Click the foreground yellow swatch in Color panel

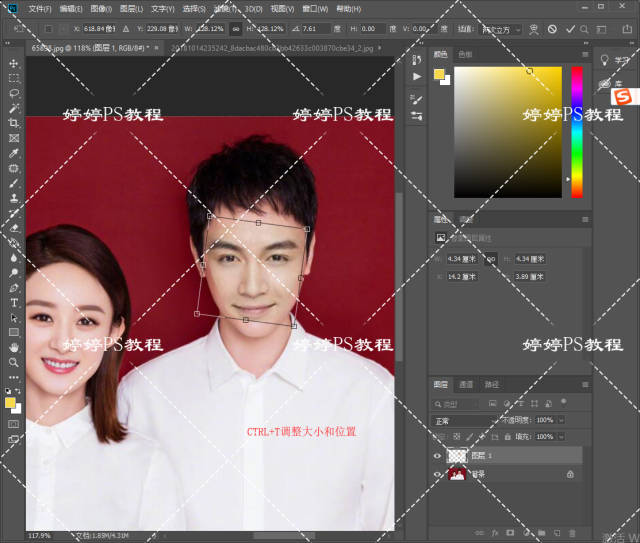pyautogui.click(x=439, y=74)
